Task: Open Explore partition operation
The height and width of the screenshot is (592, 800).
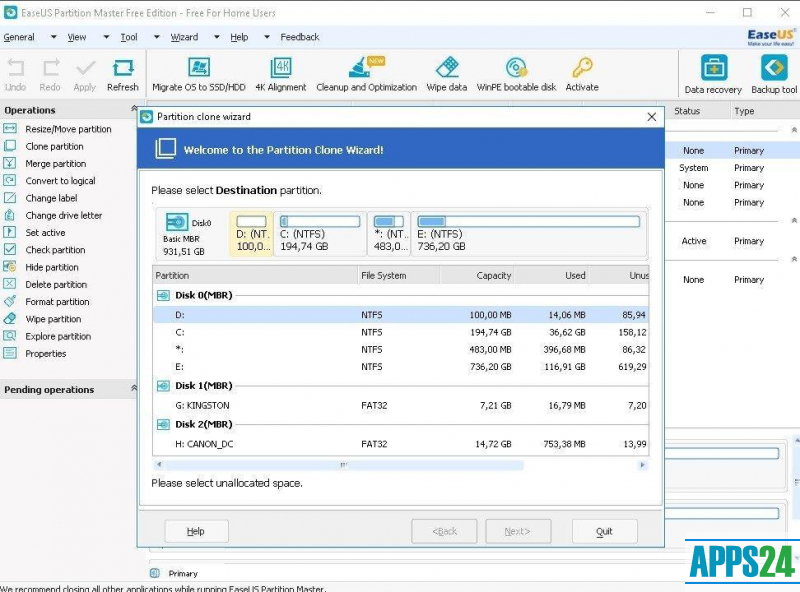Action: [x=58, y=337]
